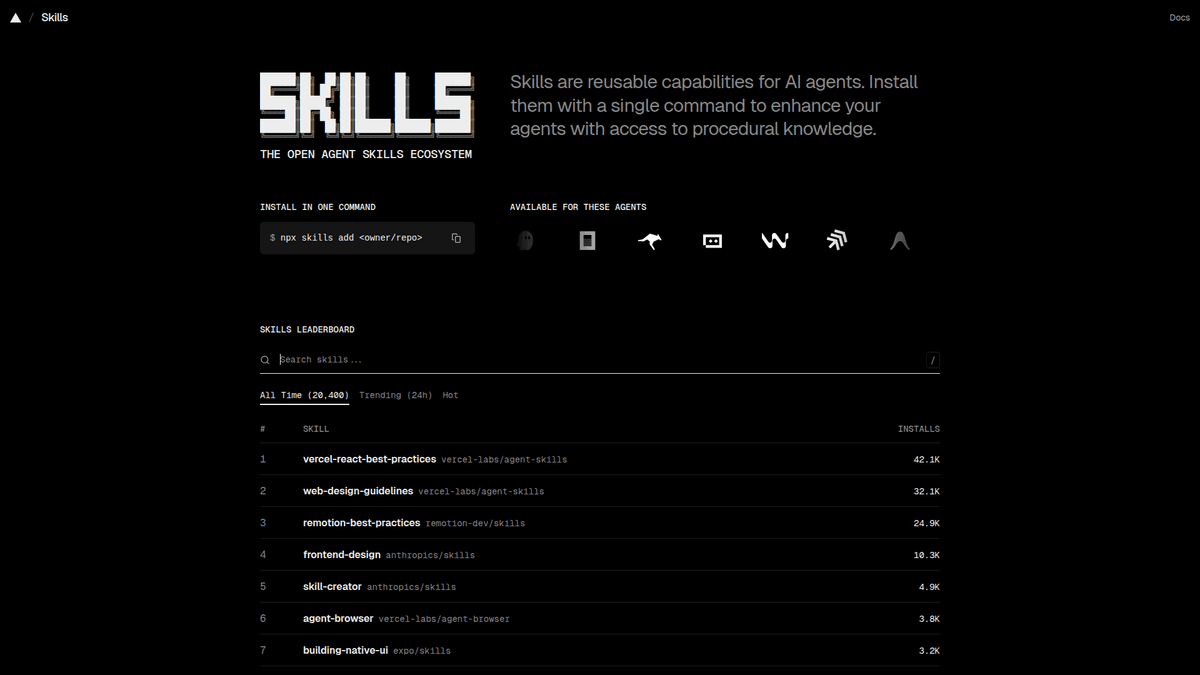1200x675 pixels.
Task: Select the kangaroo agent icon
Action: pyautogui.click(x=649, y=240)
